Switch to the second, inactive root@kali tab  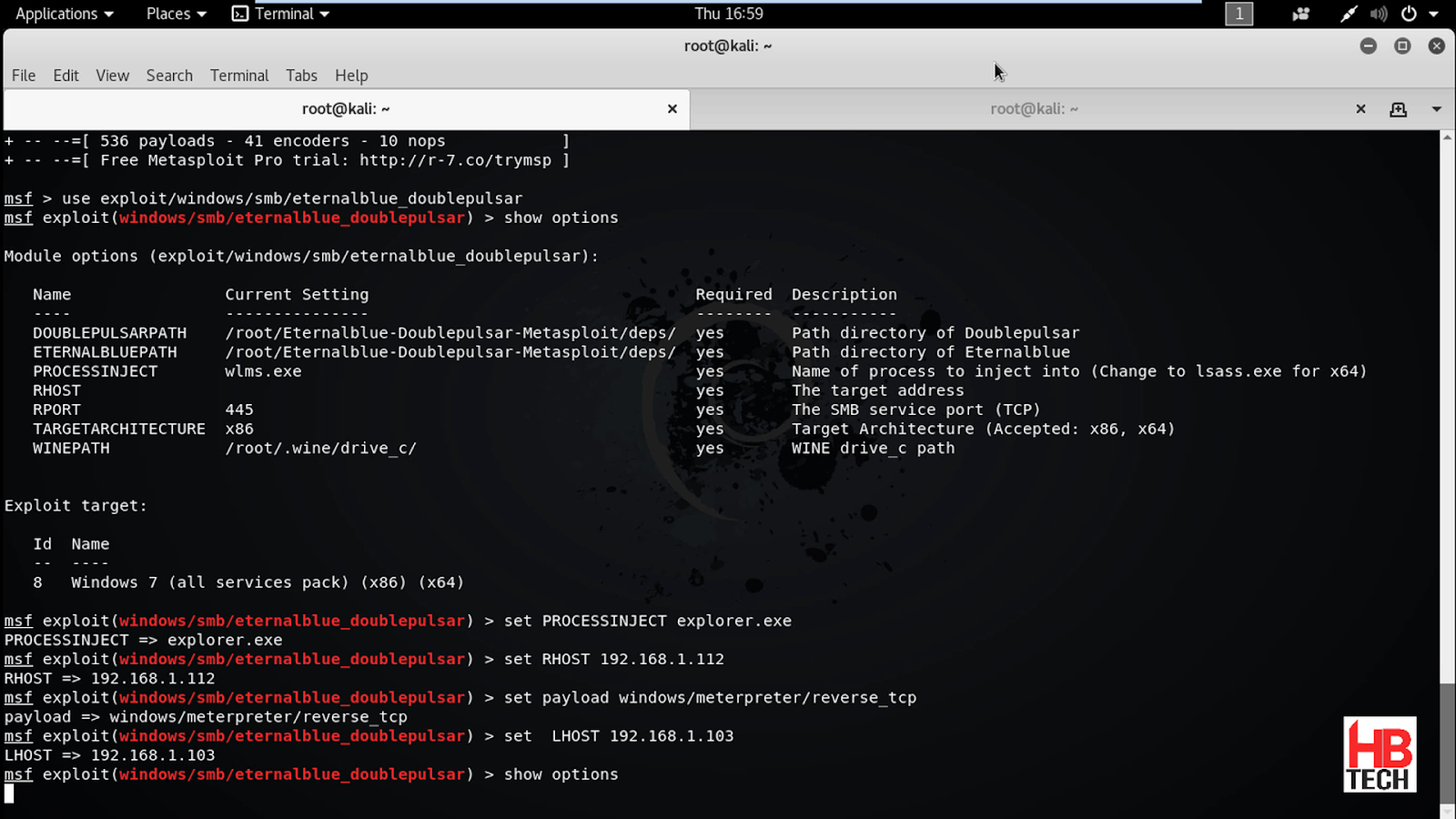1034,109
